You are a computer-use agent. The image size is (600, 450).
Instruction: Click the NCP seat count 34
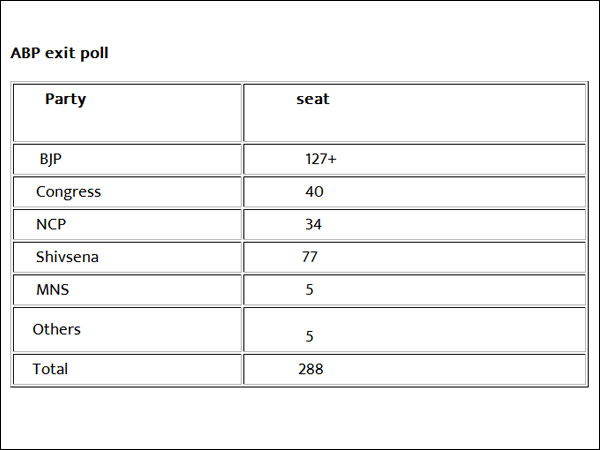[314, 225]
